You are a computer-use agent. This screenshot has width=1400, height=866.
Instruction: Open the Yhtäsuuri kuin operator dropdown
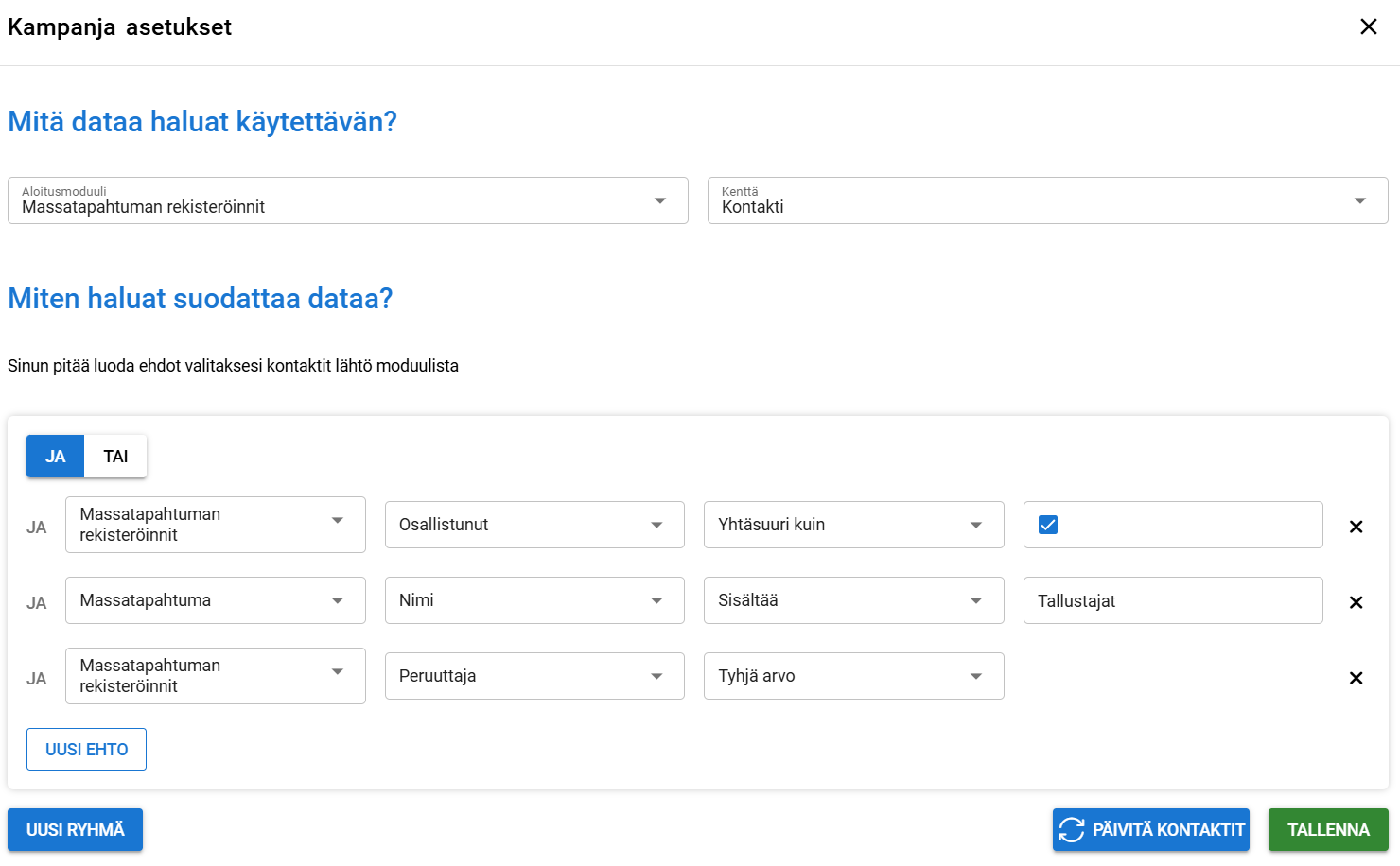coord(852,525)
